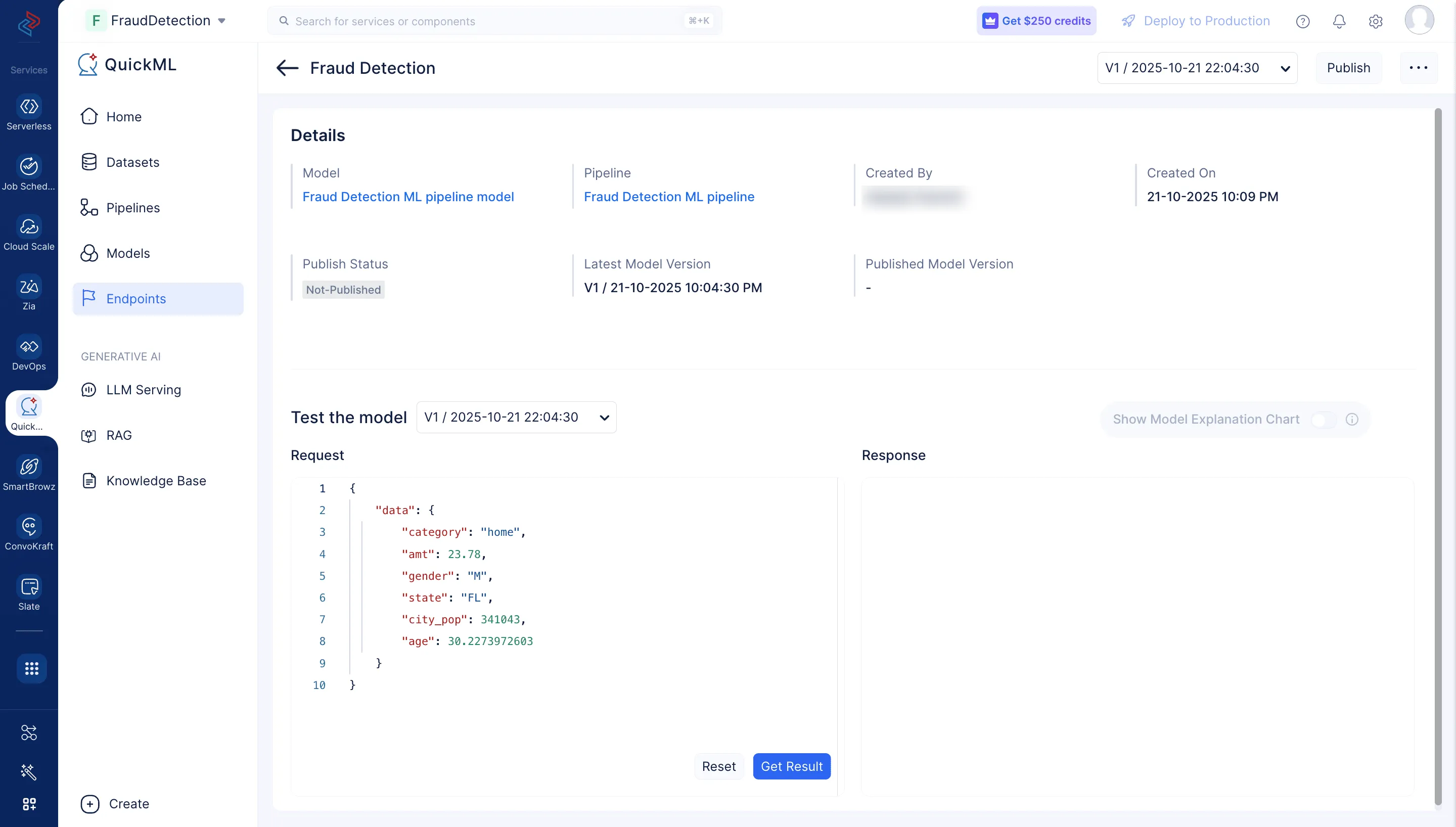Click the all services grid icon
Screen dimensions: 1456x827
tap(31, 669)
